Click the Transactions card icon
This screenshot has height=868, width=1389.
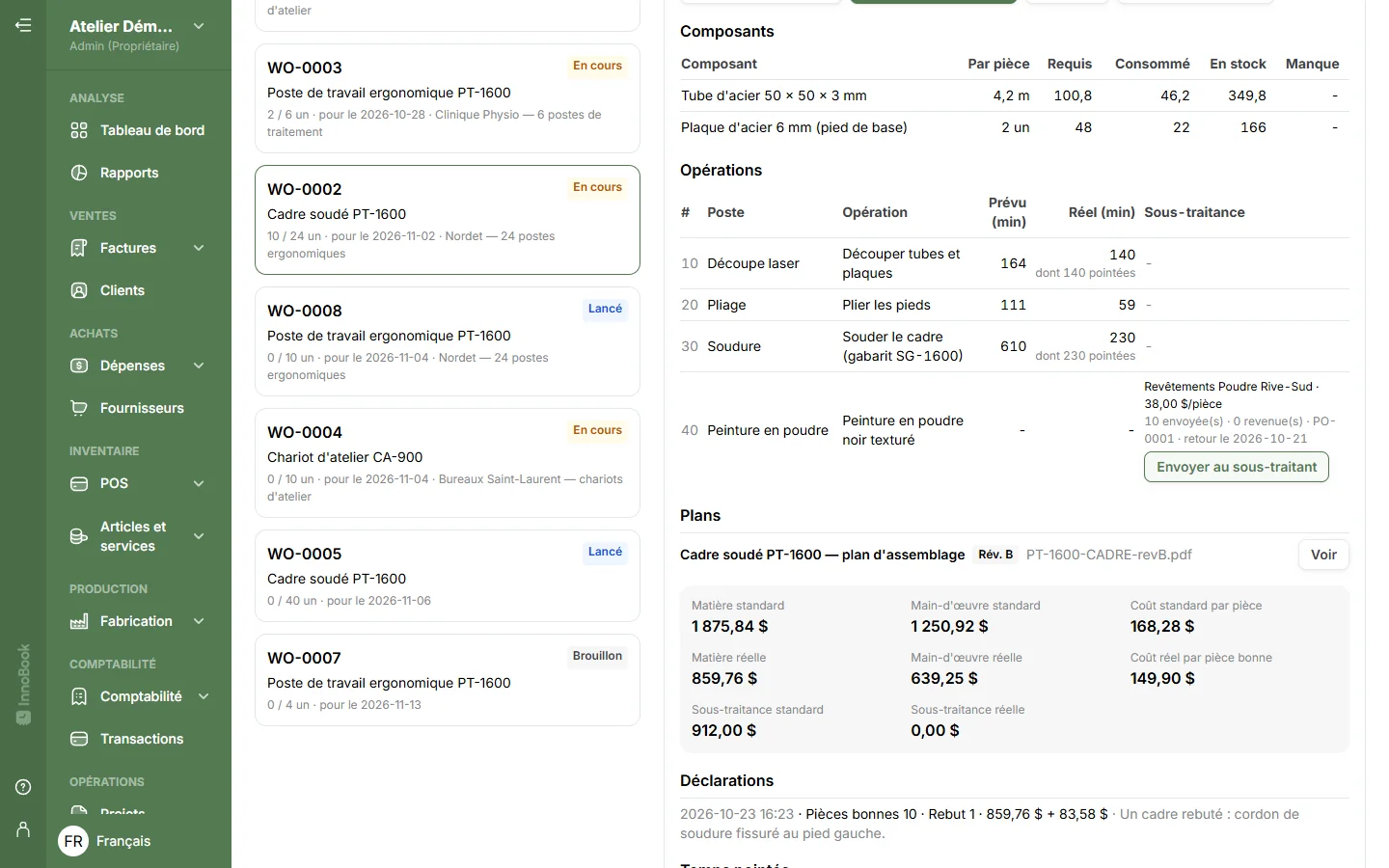79,739
